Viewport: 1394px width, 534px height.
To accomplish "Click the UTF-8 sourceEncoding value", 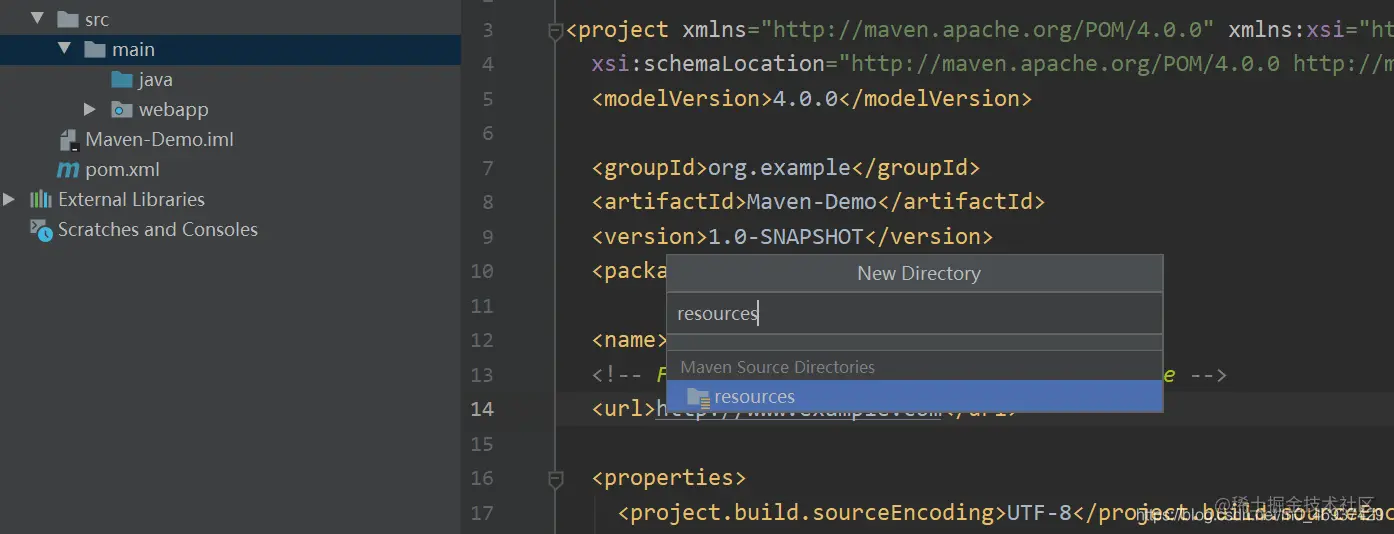I will tap(1039, 512).
